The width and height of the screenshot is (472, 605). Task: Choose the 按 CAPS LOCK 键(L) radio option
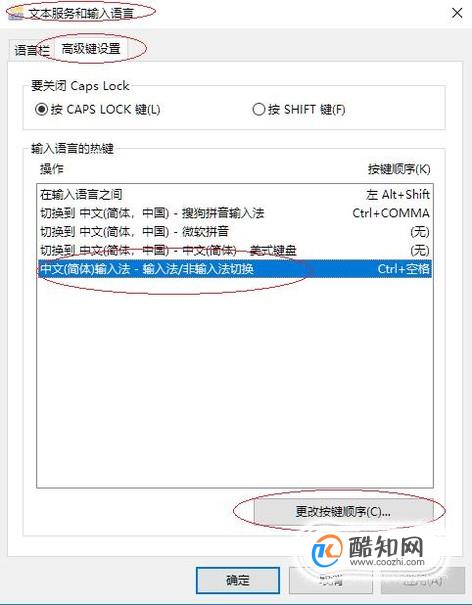(x=97, y=110)
